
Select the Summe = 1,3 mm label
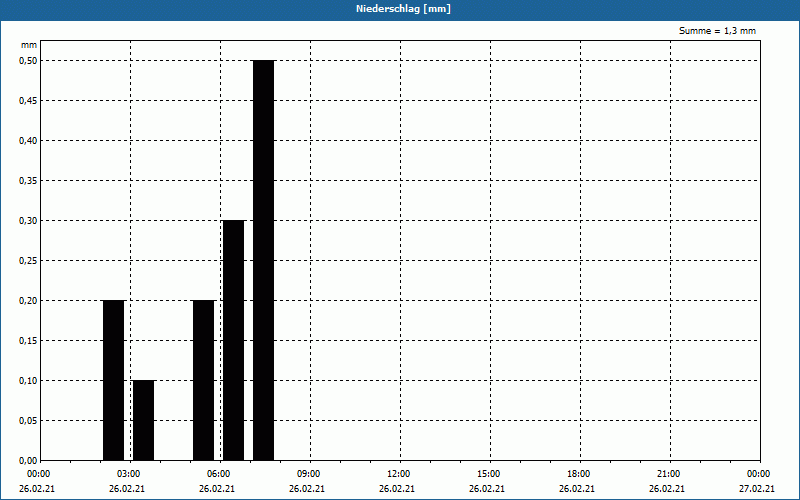pos(717,31)
